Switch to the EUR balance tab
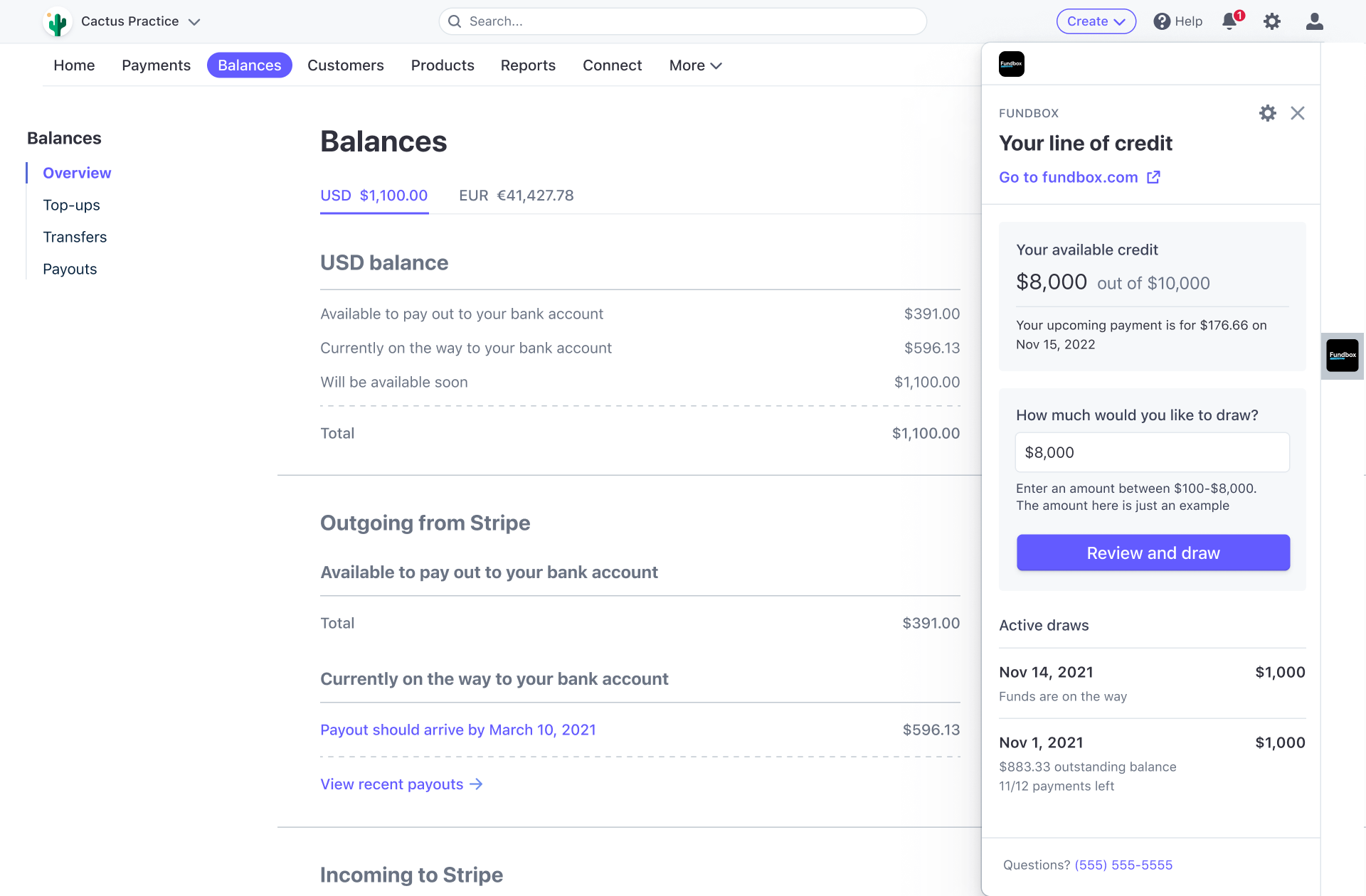The height and width of the screenshot is (896, 1366). [515, 196]
